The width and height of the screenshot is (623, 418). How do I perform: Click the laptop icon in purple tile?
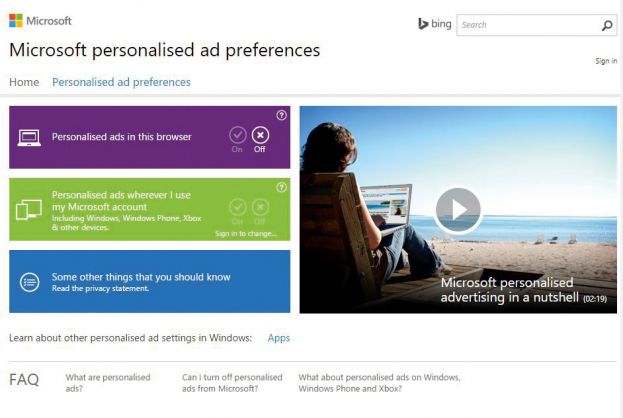pos(29,137)
